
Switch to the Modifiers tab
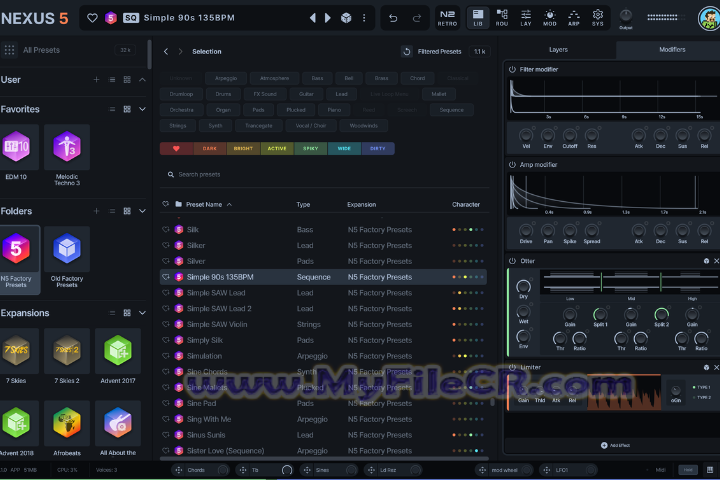(672, 50)
